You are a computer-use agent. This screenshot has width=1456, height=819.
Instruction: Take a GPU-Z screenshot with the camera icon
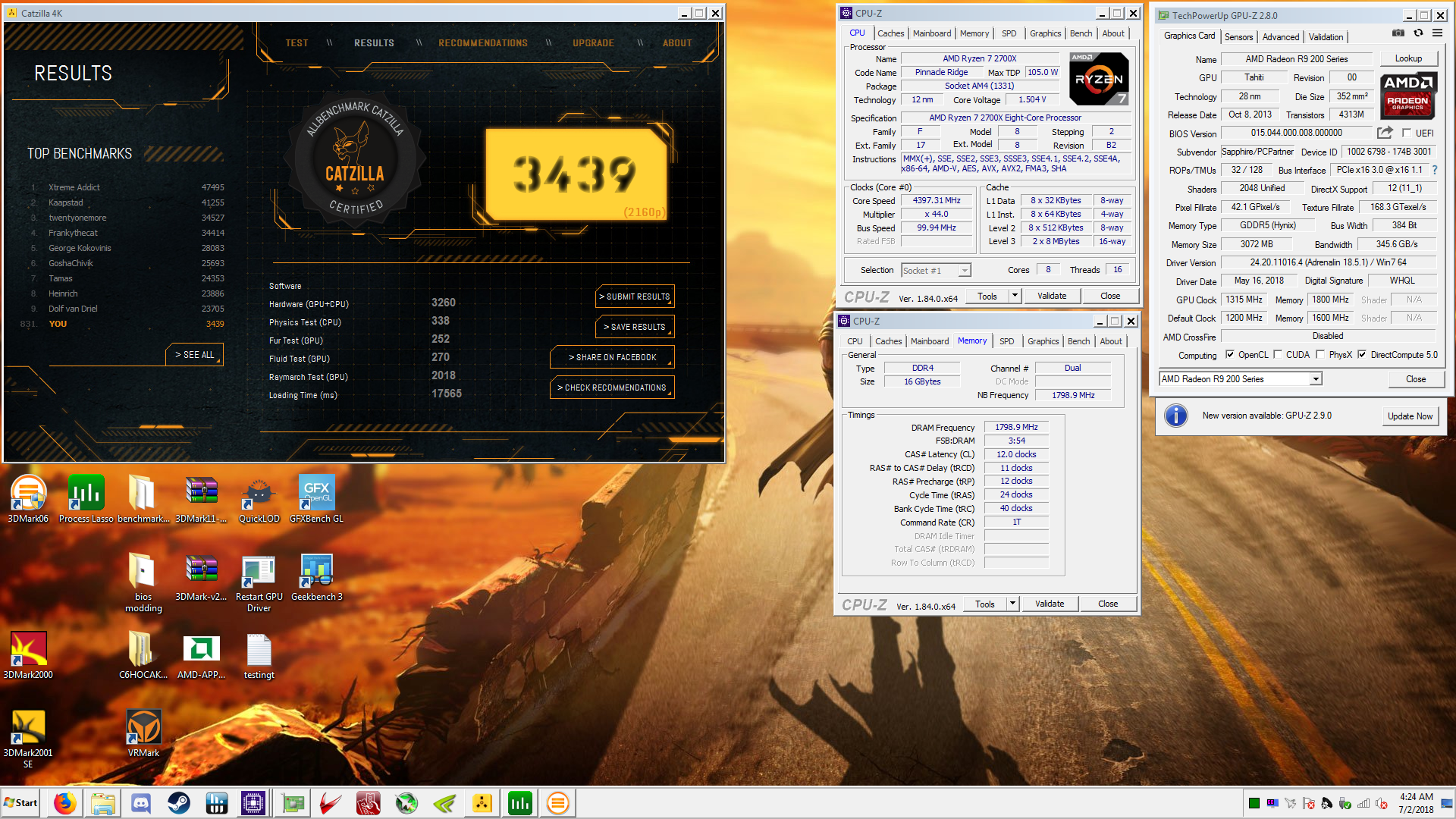(1398, 33)
